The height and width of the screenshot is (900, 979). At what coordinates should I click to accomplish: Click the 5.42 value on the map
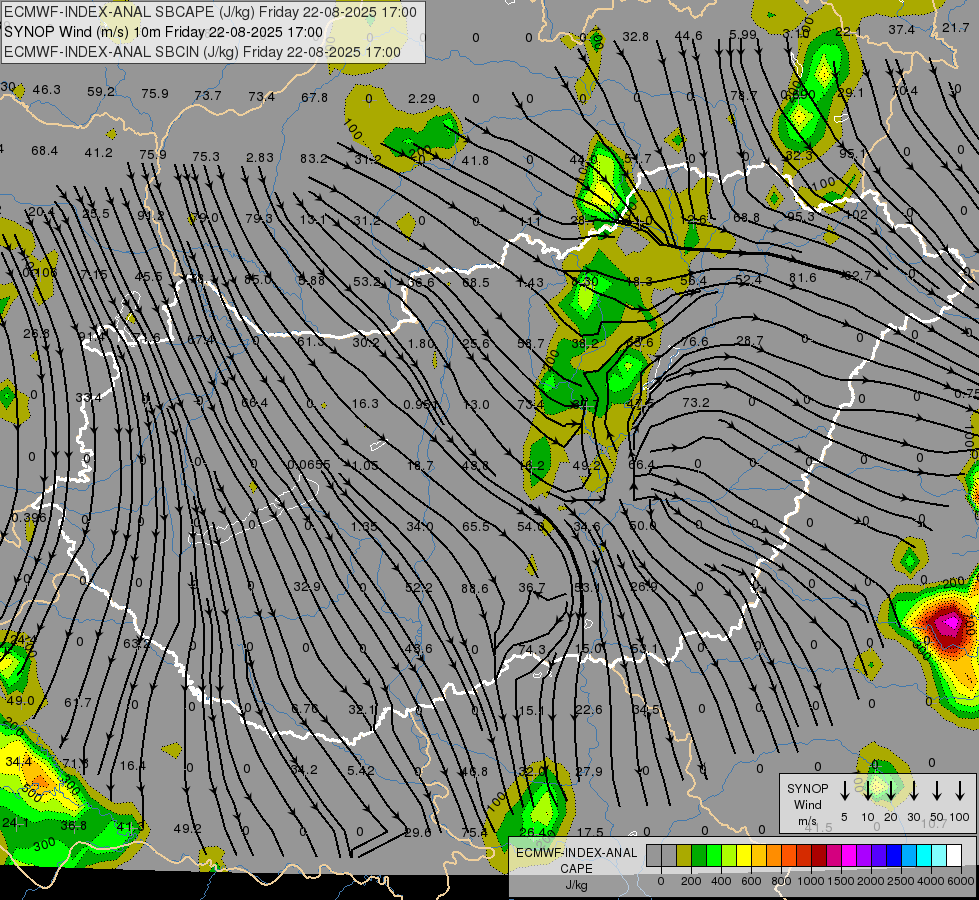click(361, 771)
